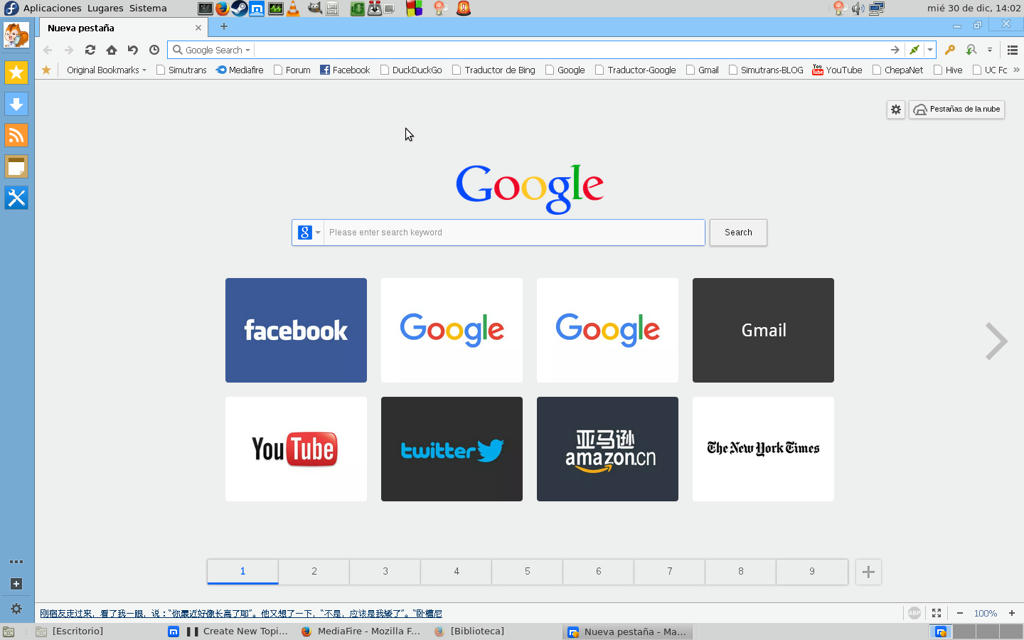The height and width of the screenshot is (640, 1024).
Task: Open the Magic Fill key icon
Action: click(x=950, y=50)
